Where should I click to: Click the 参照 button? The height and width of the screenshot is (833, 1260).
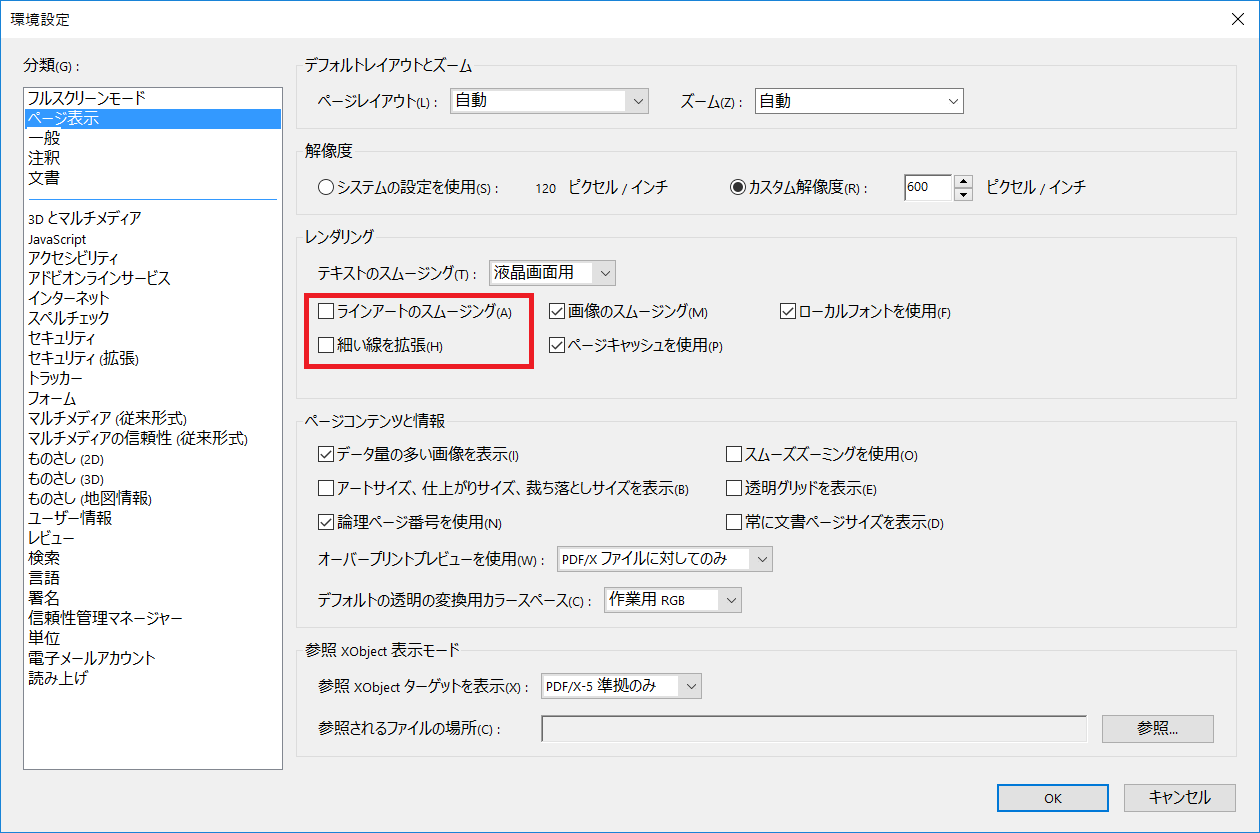coord(1157,728)
